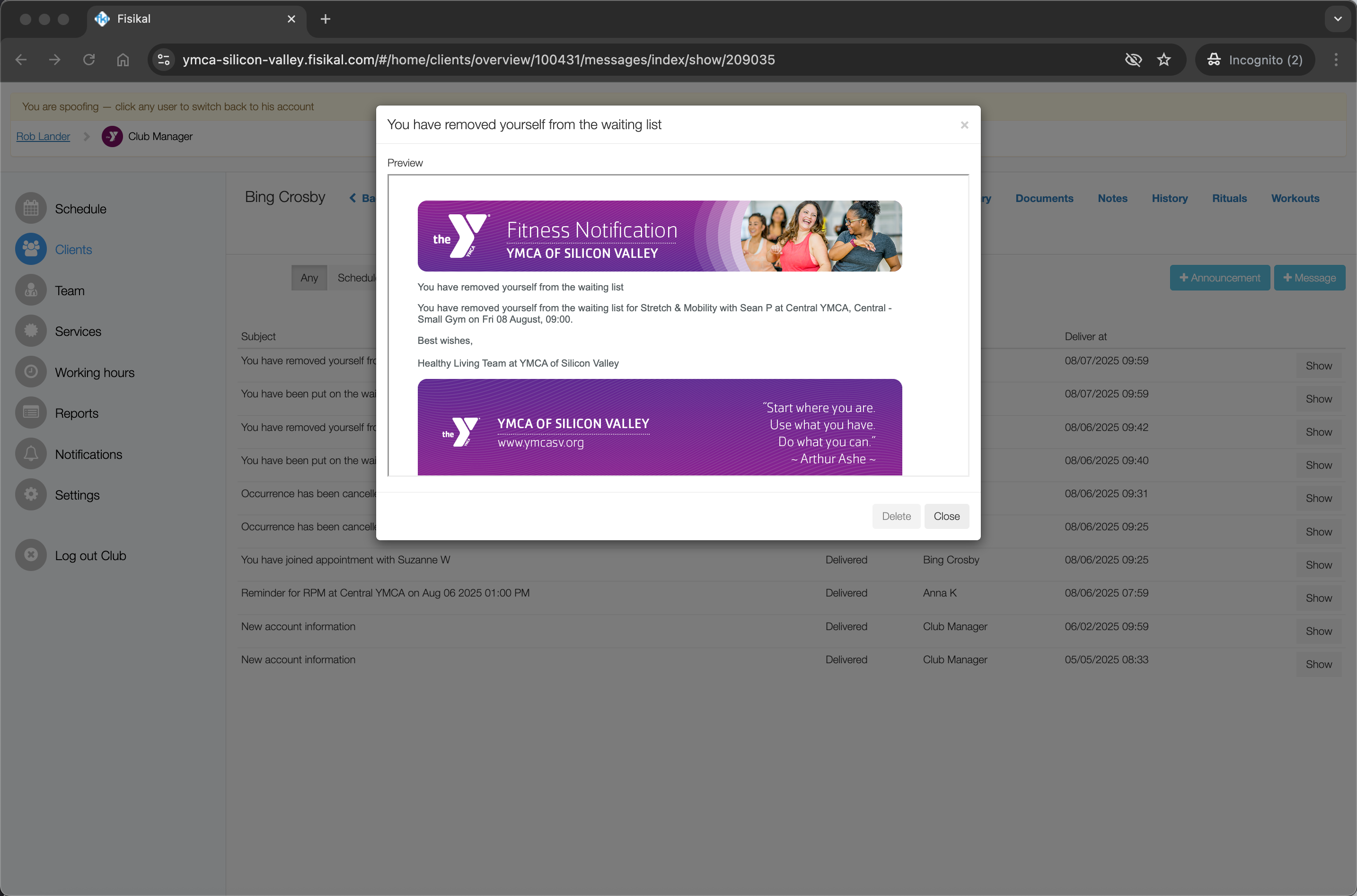This screenshot has width=1357, height=896.
Task: Click the Reports icon in sidebar
Action: [x=31, y=413]
